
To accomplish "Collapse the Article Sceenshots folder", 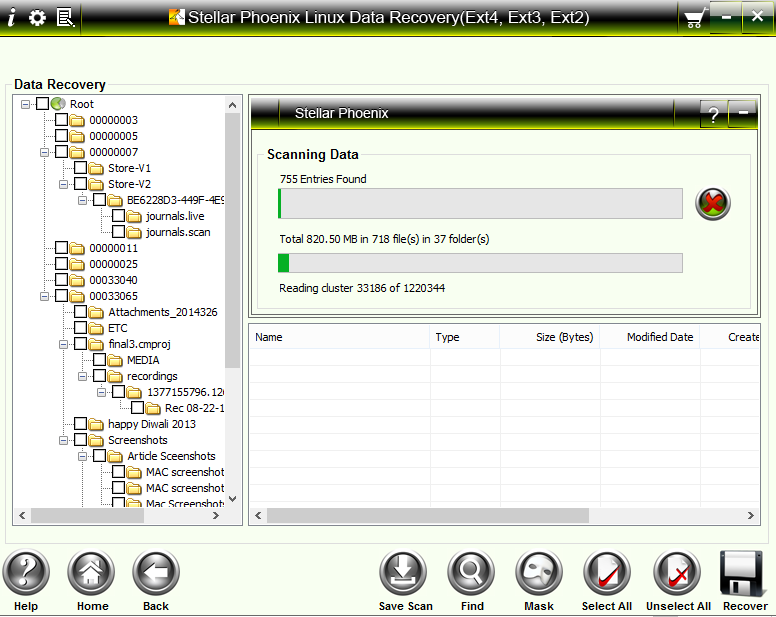I will click(83, 456).
